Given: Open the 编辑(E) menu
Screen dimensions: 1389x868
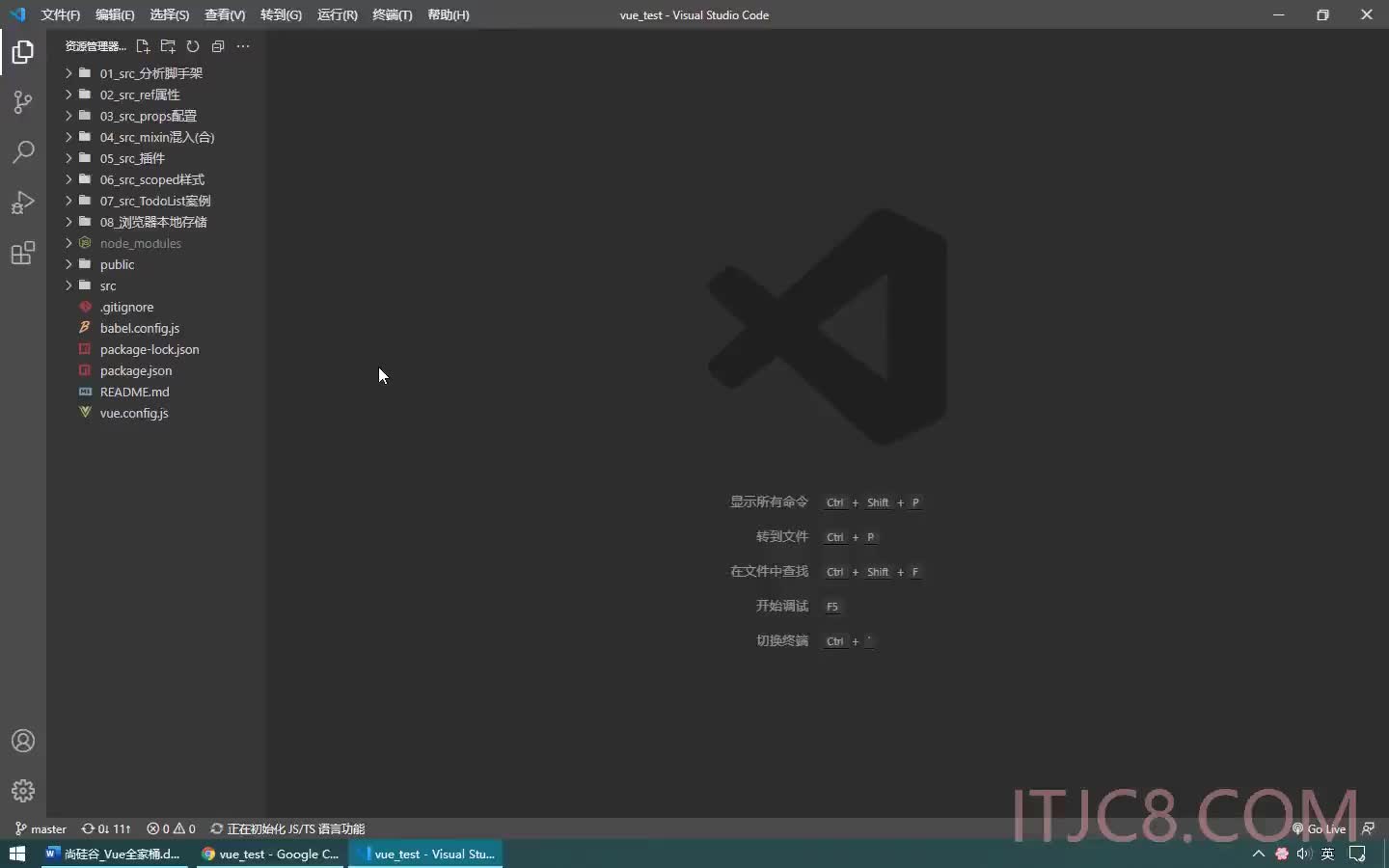Looking at the screenshot, I should (115, 14).
